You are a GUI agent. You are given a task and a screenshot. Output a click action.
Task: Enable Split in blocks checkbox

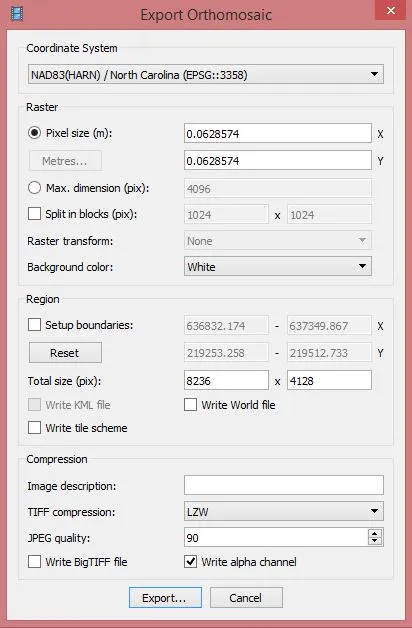coord(34,214)
